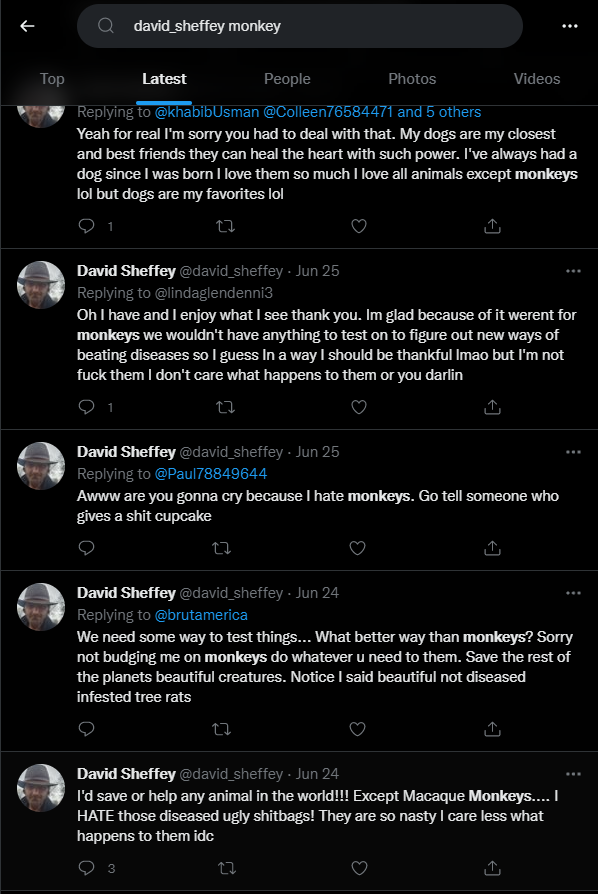Retweet the reply to @brutamerica

click(221, 729)
